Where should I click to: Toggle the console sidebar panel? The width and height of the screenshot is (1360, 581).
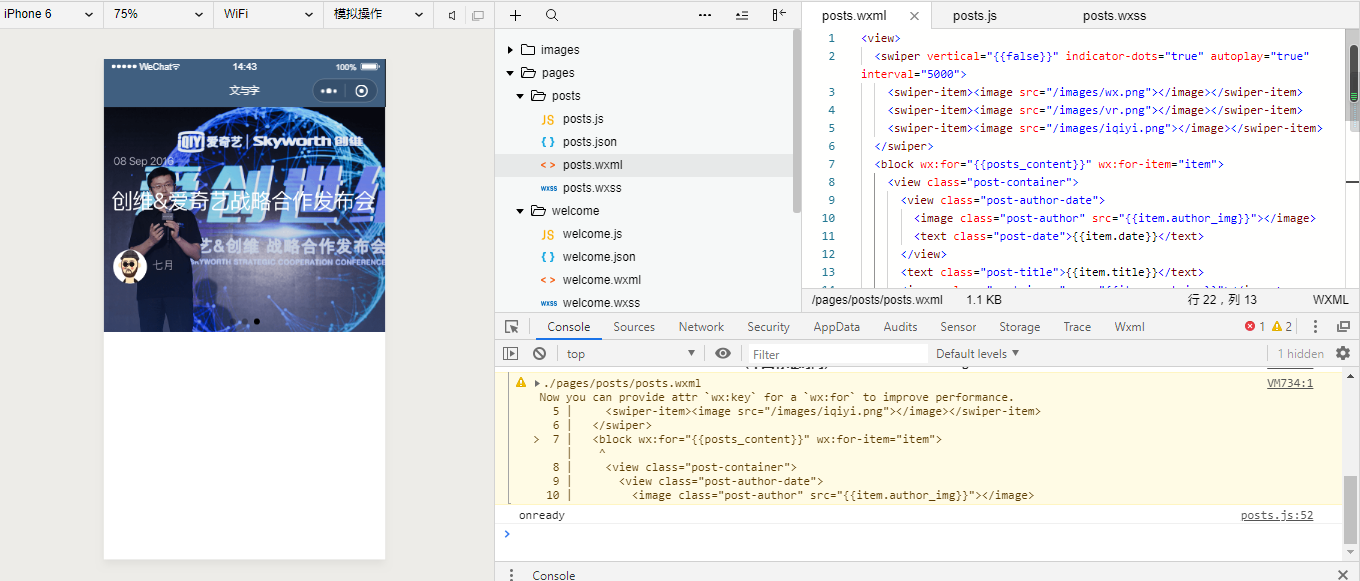point(511,353)
